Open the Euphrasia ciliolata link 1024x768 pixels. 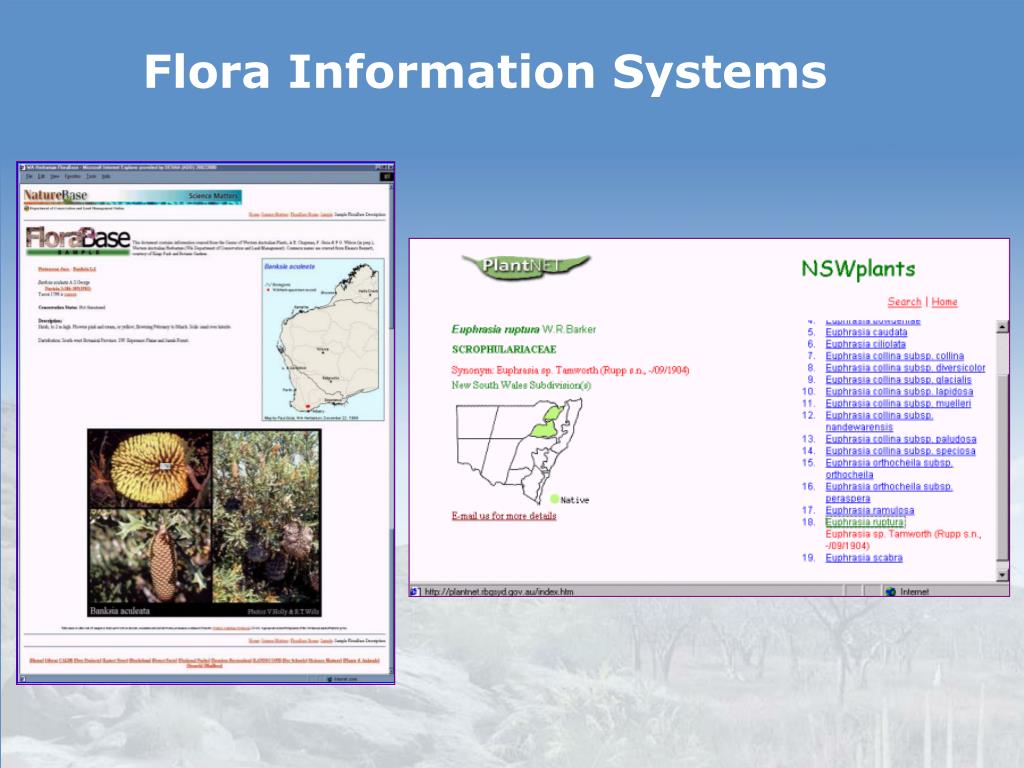865,344
